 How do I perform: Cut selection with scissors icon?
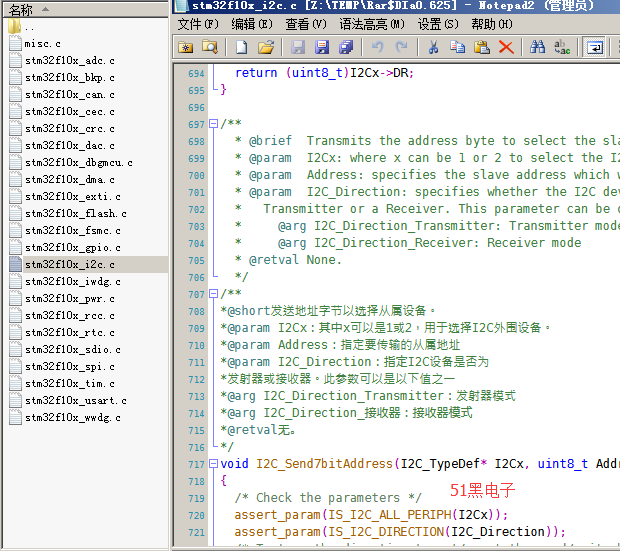pos(433,47)
